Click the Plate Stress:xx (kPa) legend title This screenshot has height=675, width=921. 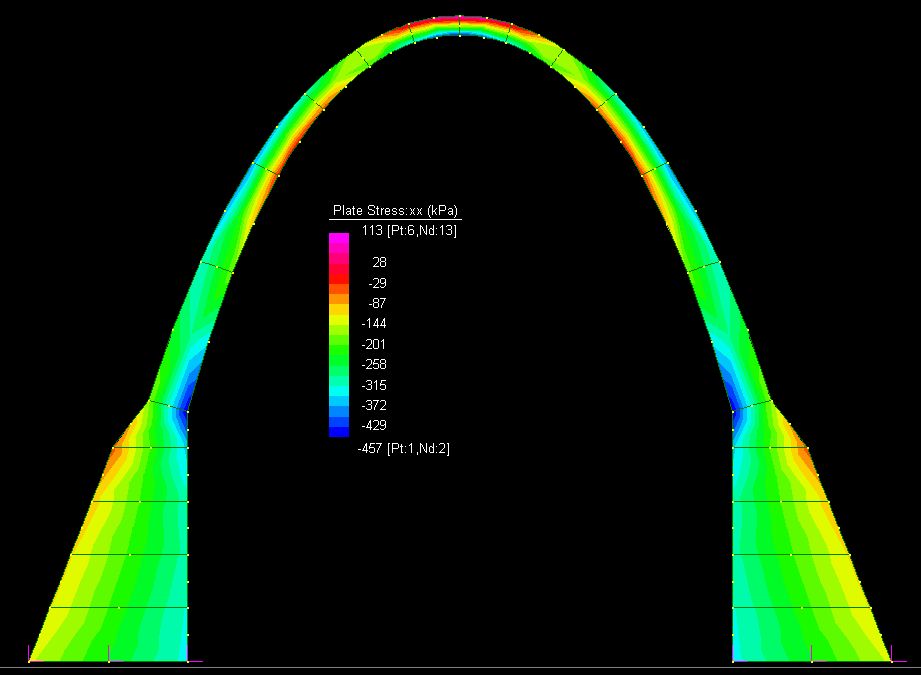[395, 211]
